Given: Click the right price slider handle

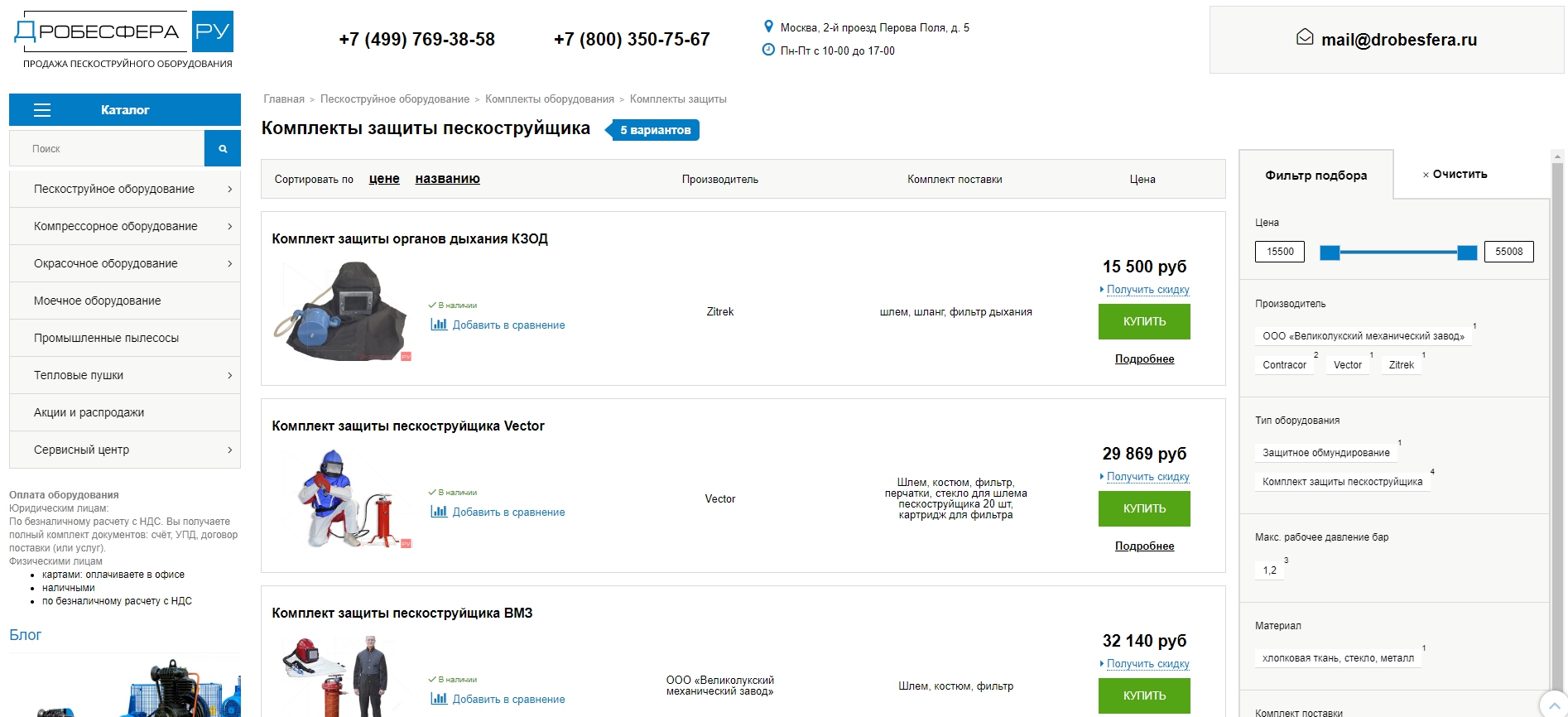Looking at the screenshot, I should (1467, 253).
